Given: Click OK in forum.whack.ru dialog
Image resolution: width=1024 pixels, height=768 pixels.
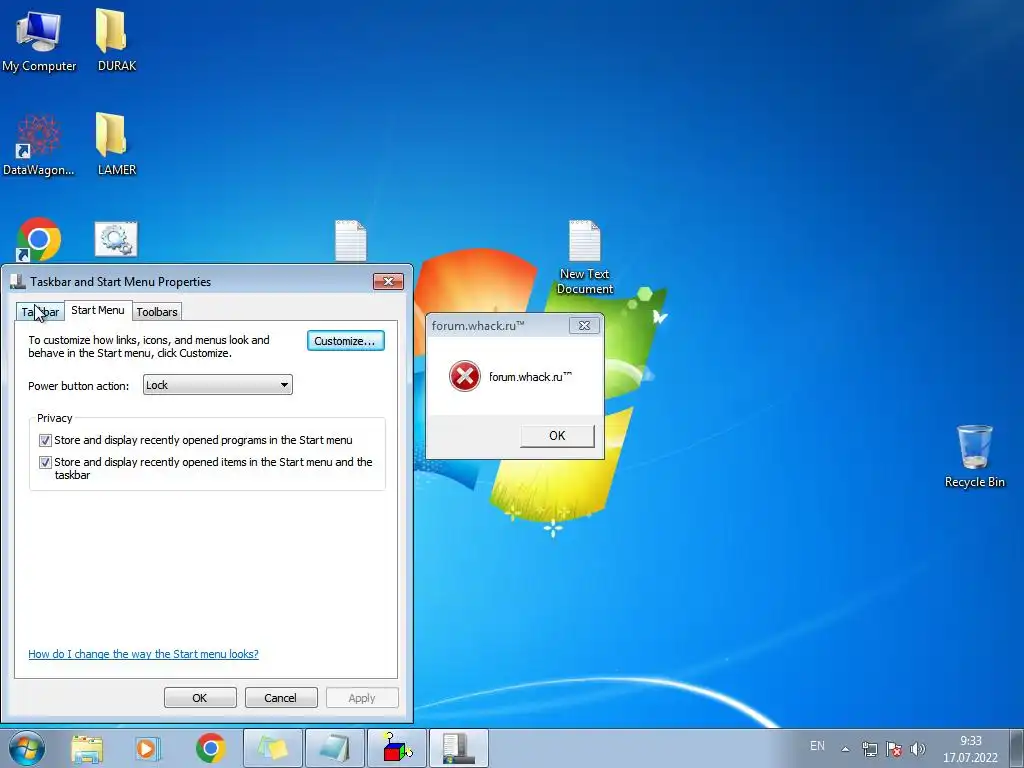Looking at the screenshot, I should click(557, 436).
